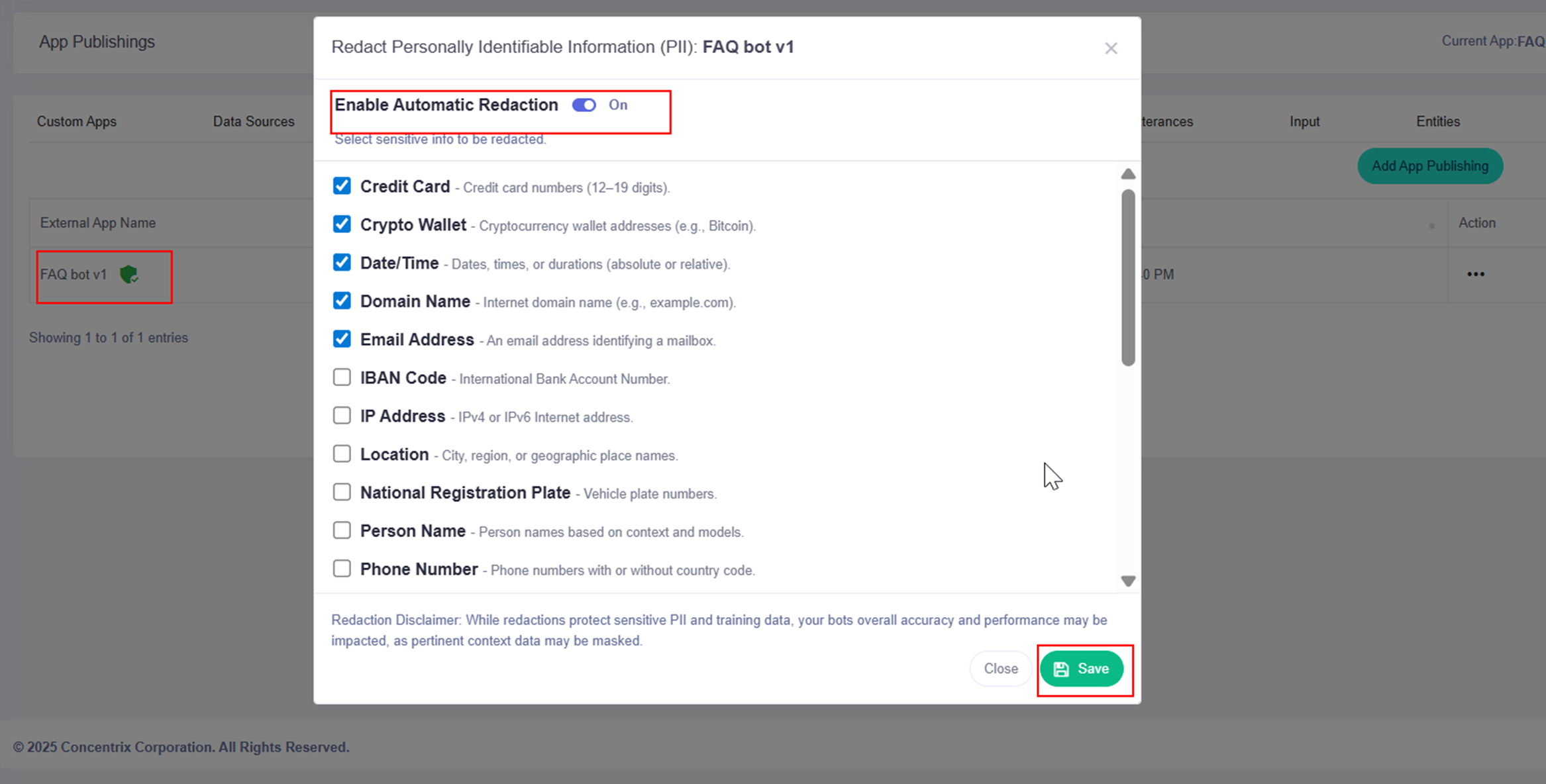Uncheck the Credit Card checkbox
Screen dimensions: 1546x784
(x=342, y=186)
